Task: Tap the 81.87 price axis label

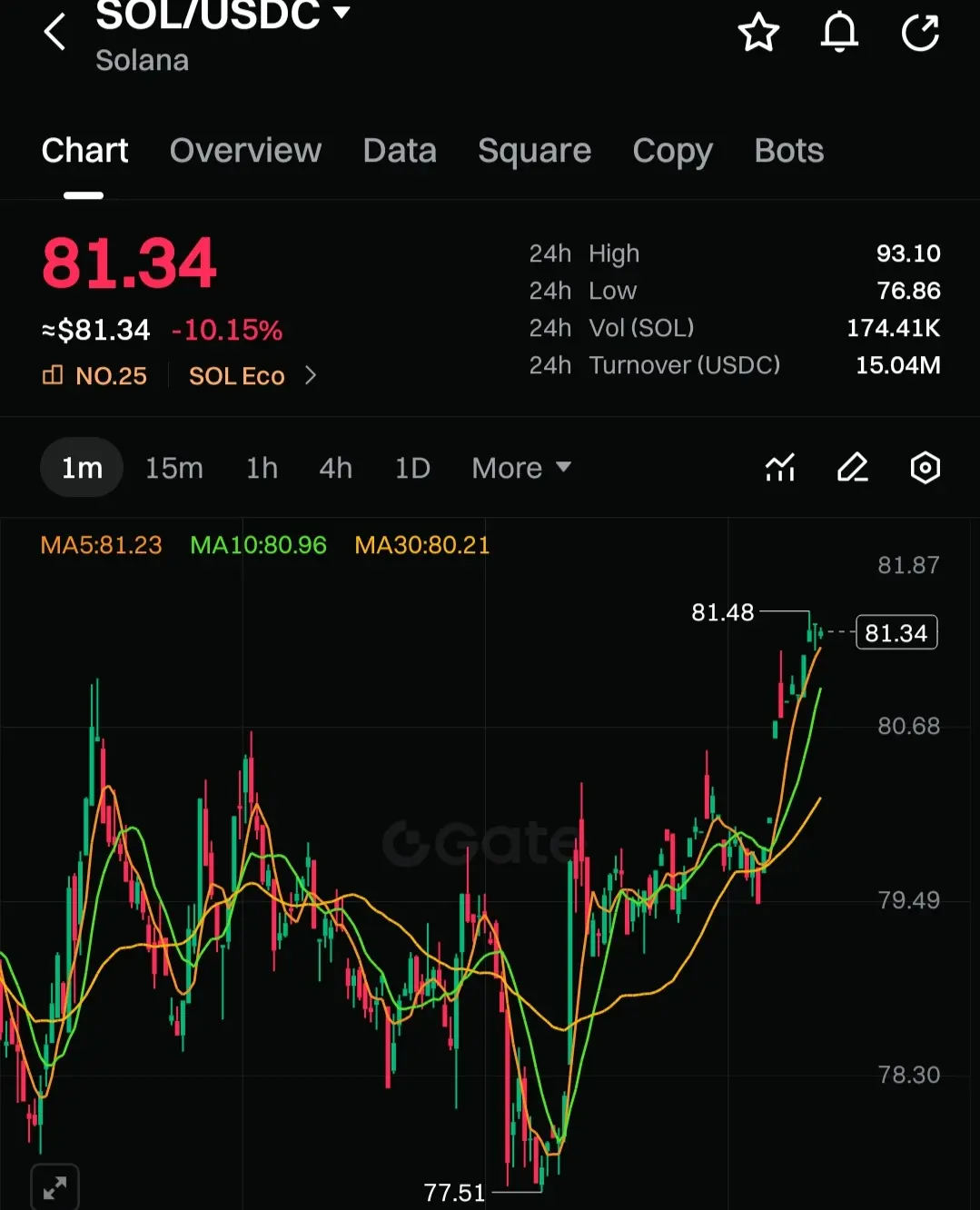Action: click(908, 565)
